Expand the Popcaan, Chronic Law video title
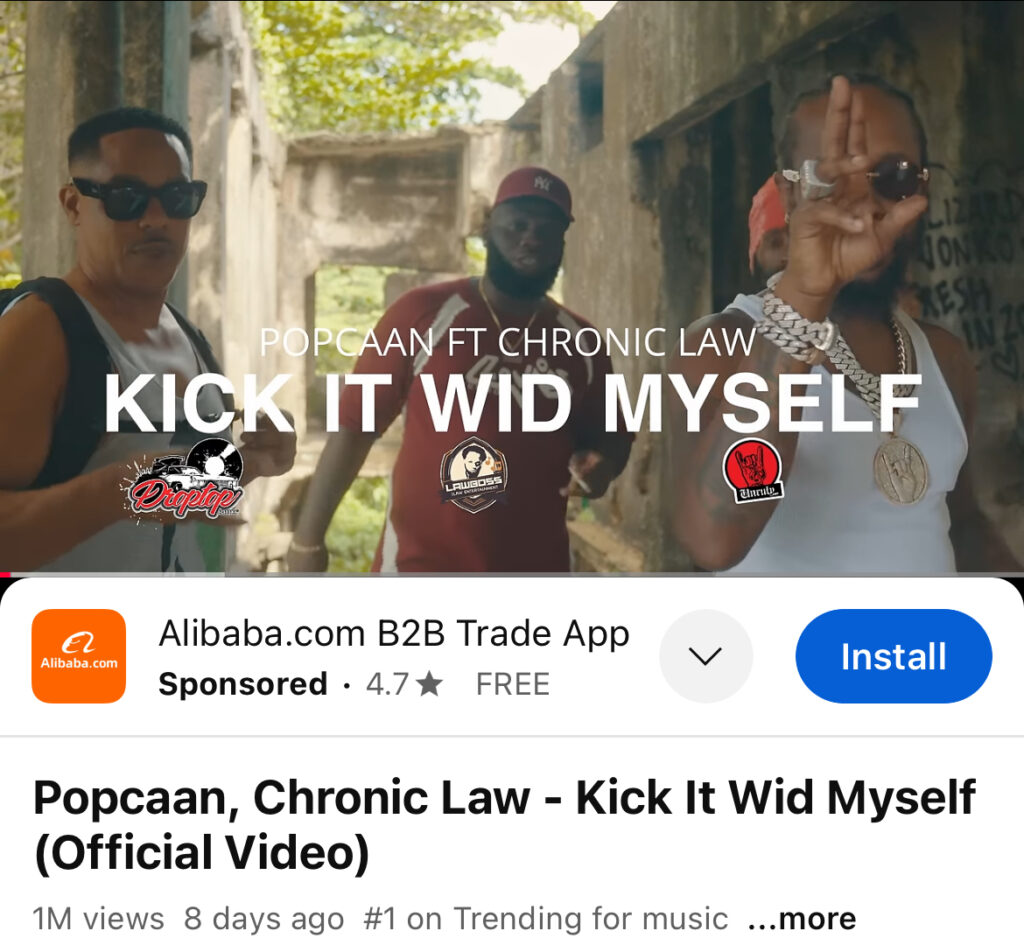The width and height of the screenshot is (1024, 945). pos(504,825)
